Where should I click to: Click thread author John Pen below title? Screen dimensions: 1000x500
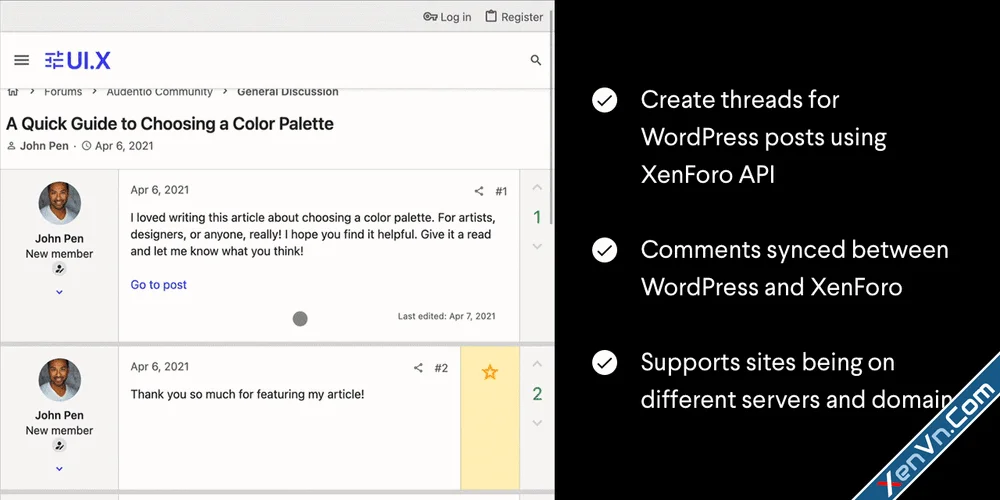pos(44,146)
